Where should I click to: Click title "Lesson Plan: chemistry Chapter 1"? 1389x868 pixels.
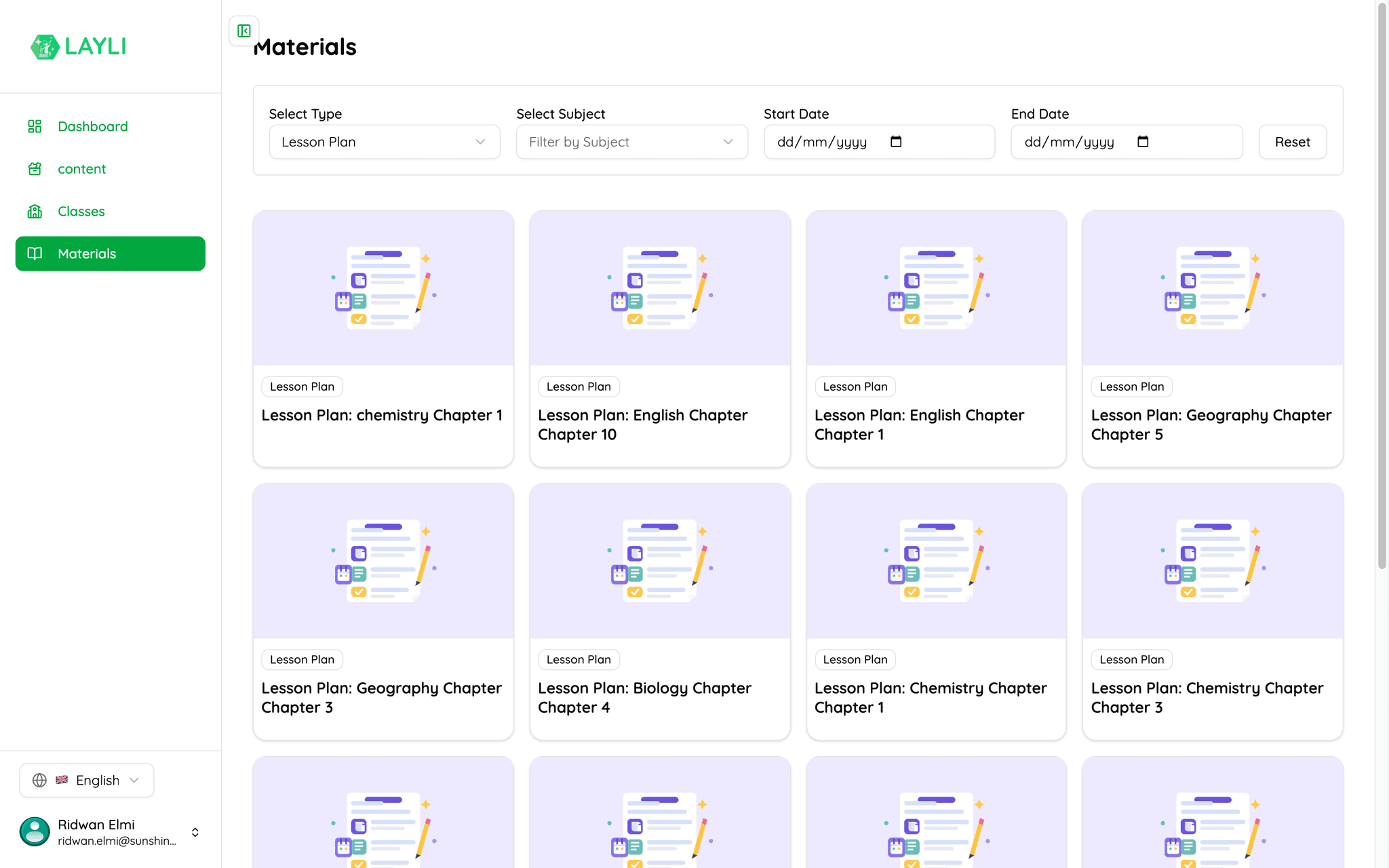[382, 415]
